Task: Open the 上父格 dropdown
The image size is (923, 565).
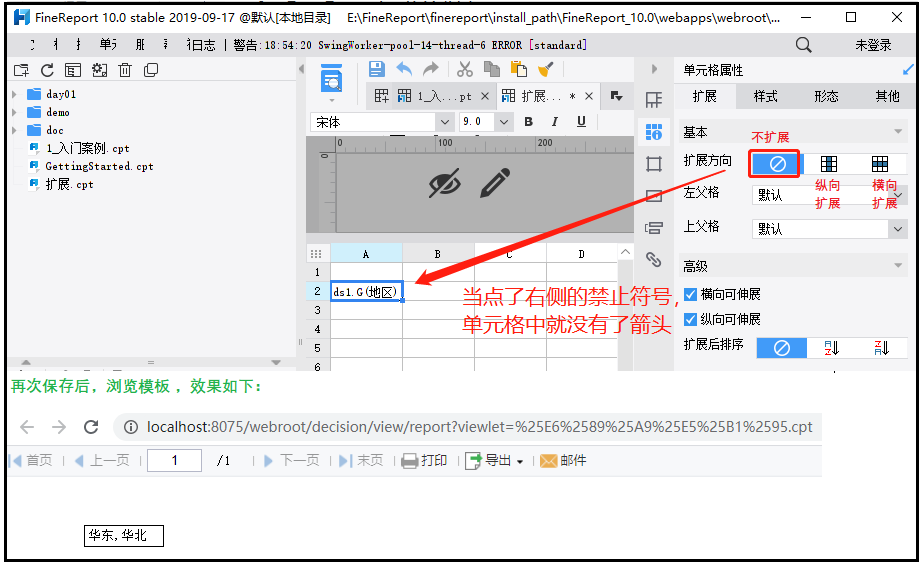Action: (x=896, y=229)
